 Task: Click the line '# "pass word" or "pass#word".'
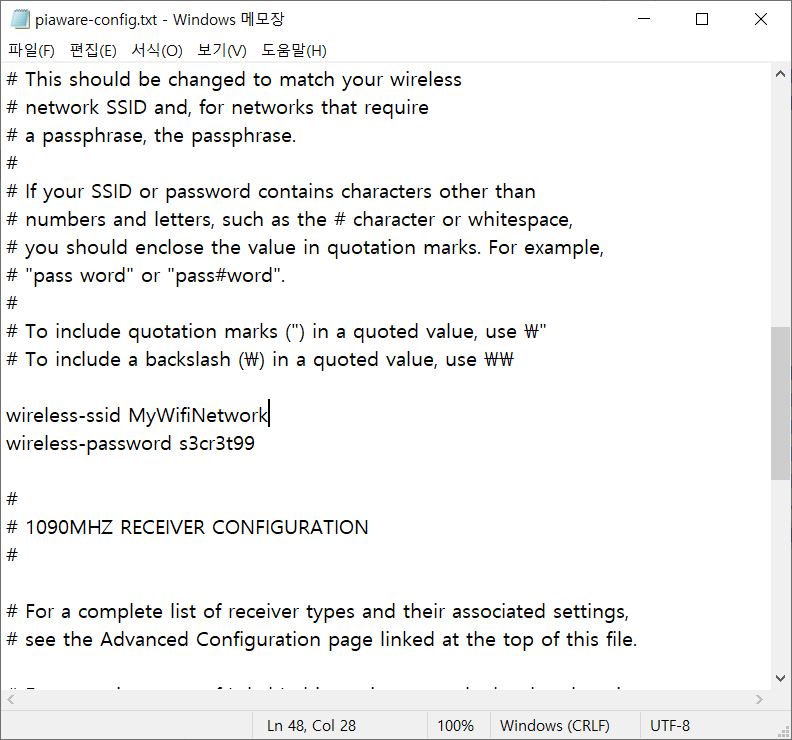[x=145, y=275]
